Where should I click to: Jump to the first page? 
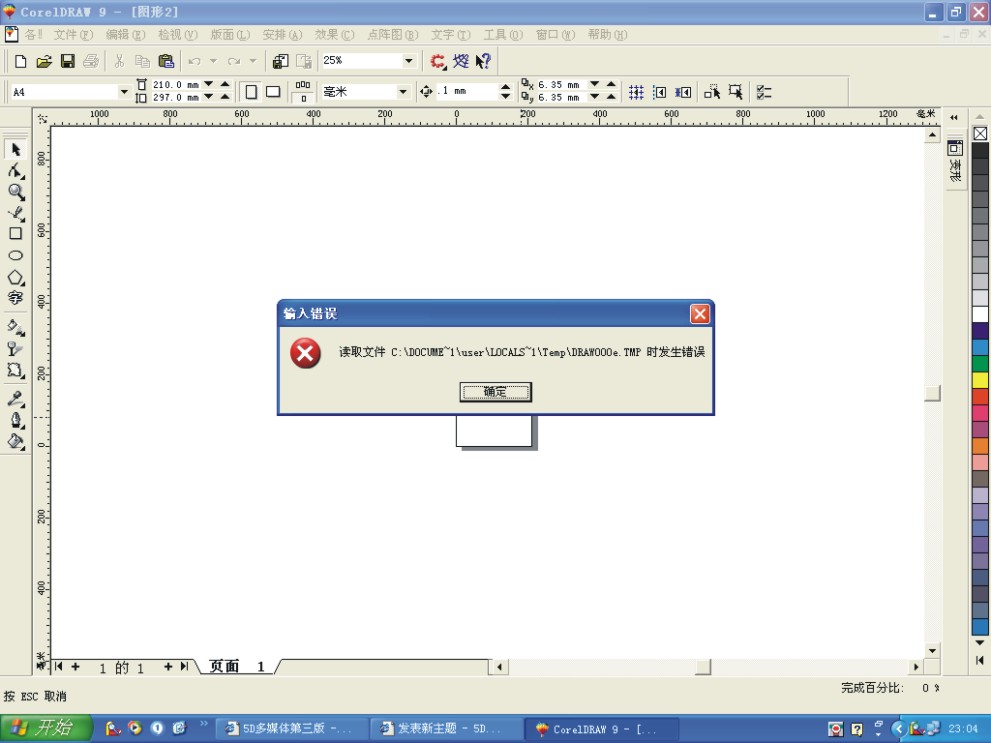58,667
